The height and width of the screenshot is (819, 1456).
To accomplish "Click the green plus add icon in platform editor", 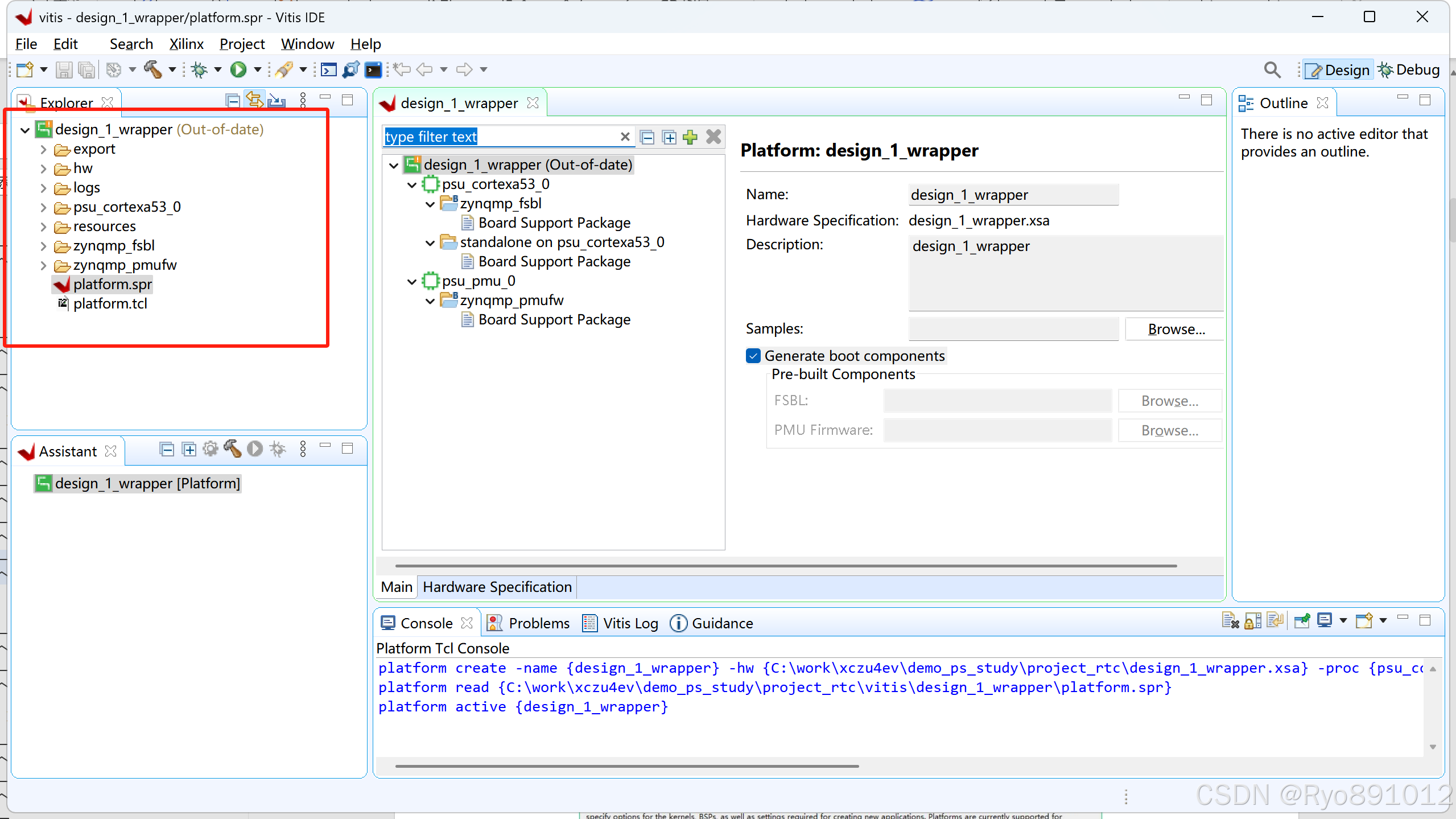I will (690, 137).
